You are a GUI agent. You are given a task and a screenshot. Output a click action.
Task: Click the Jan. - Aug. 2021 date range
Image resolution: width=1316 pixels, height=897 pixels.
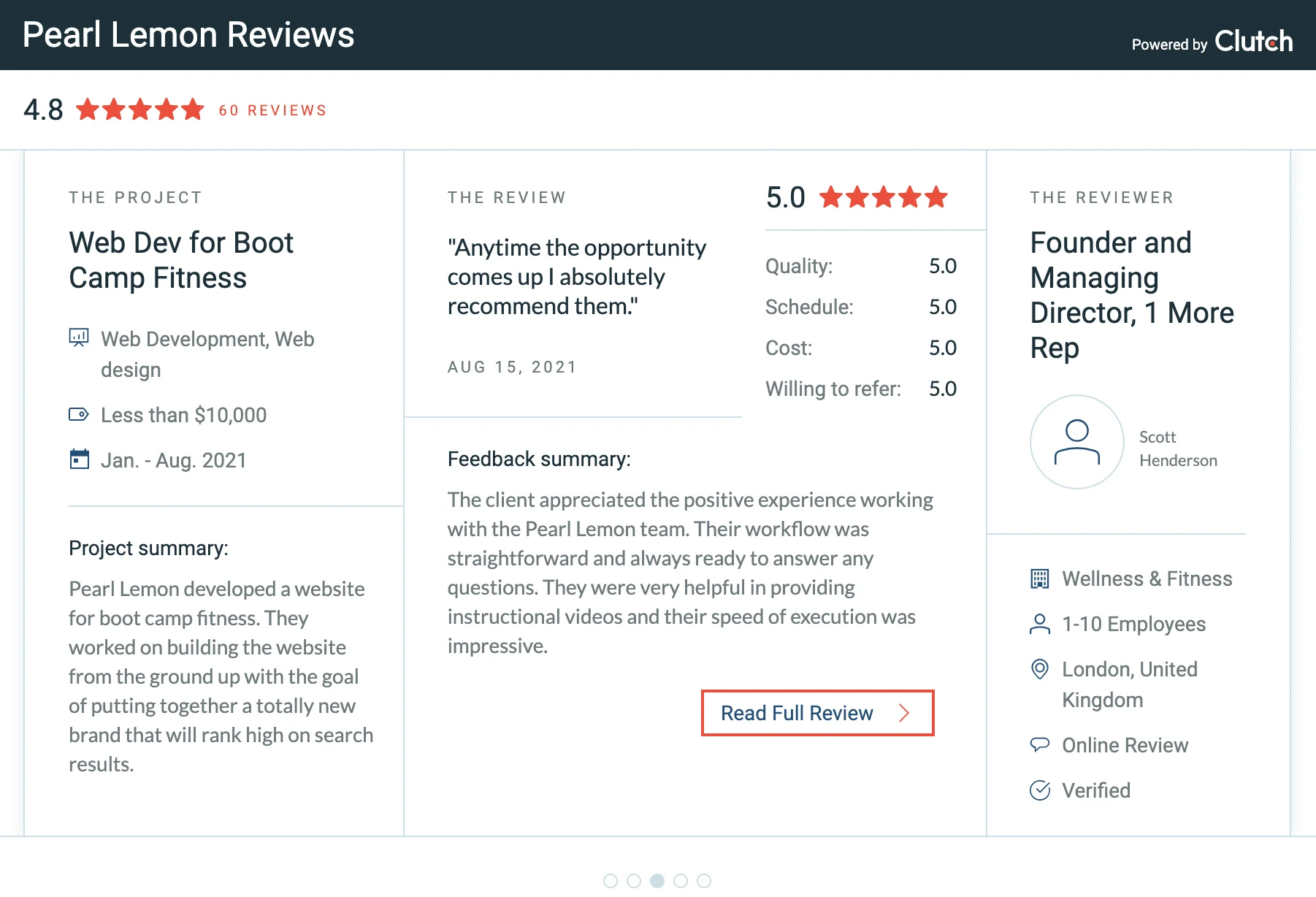tap(173, 460)
